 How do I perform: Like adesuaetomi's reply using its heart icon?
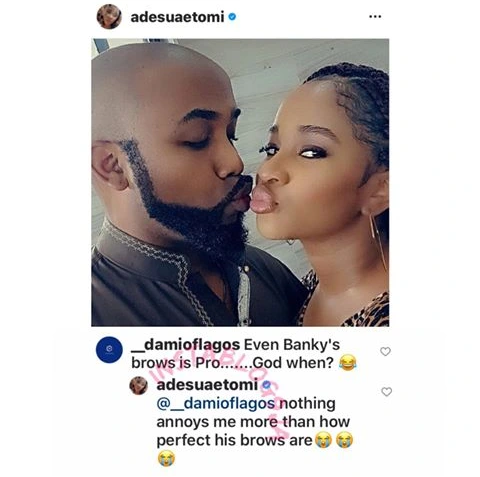click(x=386, y=392)
